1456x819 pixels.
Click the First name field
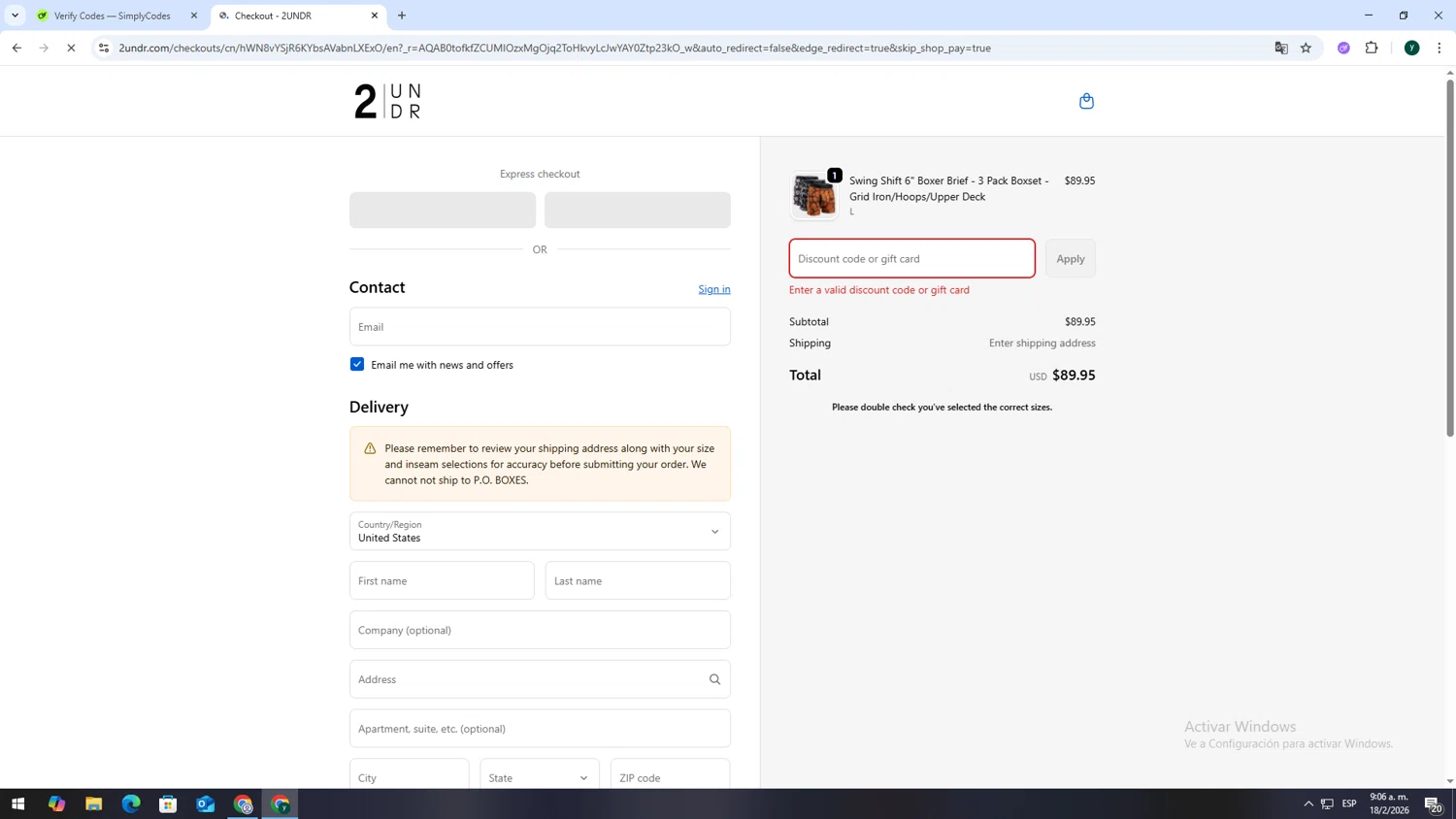[442, 580]
